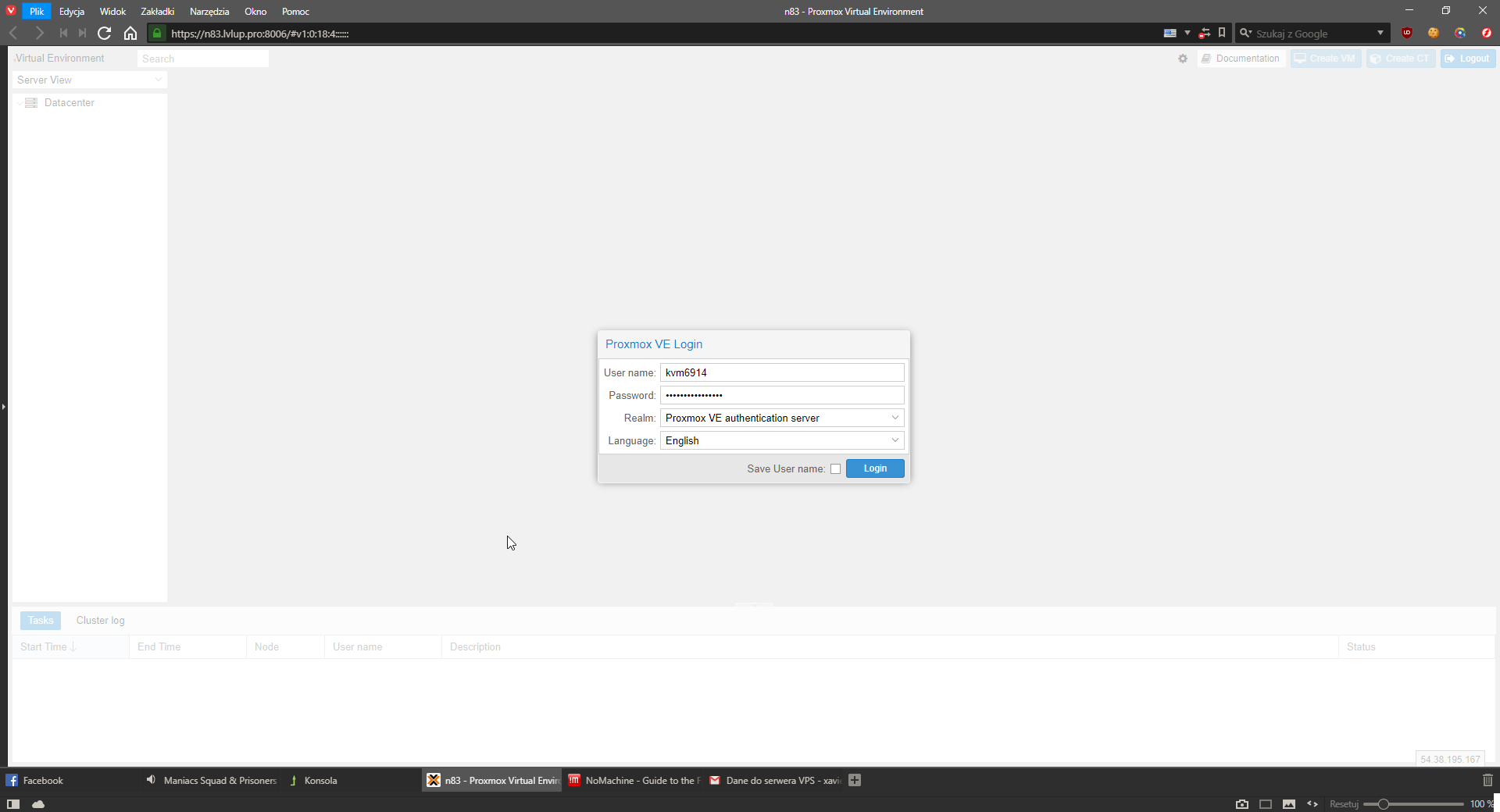Viewport: 1500px width, 812px height.
Task: Reload the page with the refresh icon
Action: coord(105,34)
